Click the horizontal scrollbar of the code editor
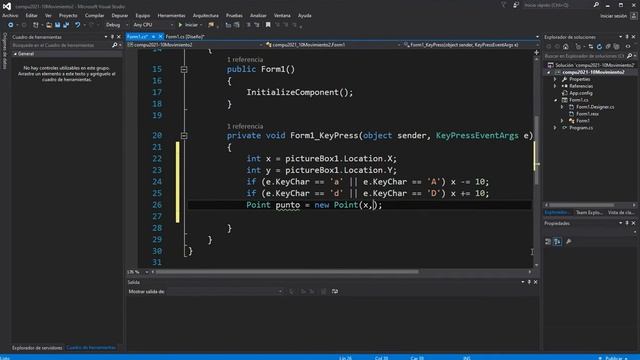Image resolution: width=640 pixels, height=360 pixels. [287, 272]
